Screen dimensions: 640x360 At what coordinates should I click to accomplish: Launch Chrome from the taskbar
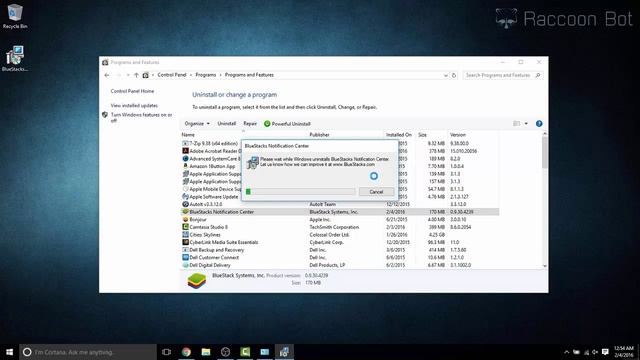[x=186, y=352]
